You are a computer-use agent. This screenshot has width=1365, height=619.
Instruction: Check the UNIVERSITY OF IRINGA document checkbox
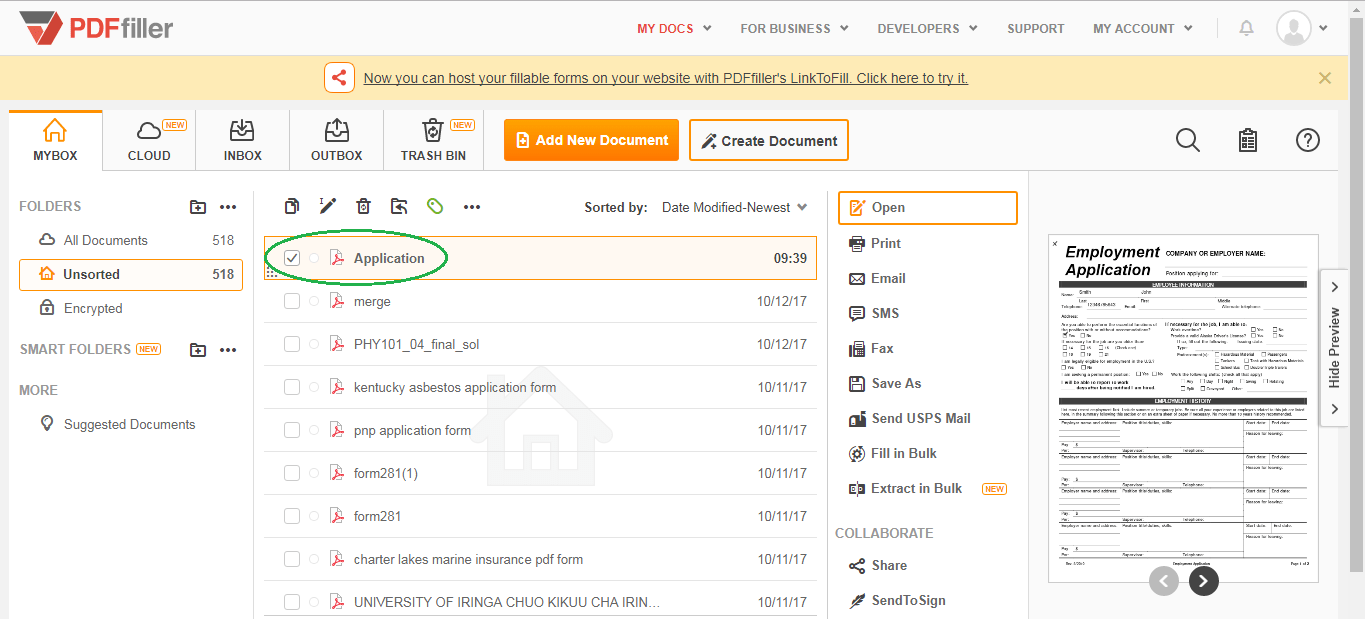click(292, 602)
